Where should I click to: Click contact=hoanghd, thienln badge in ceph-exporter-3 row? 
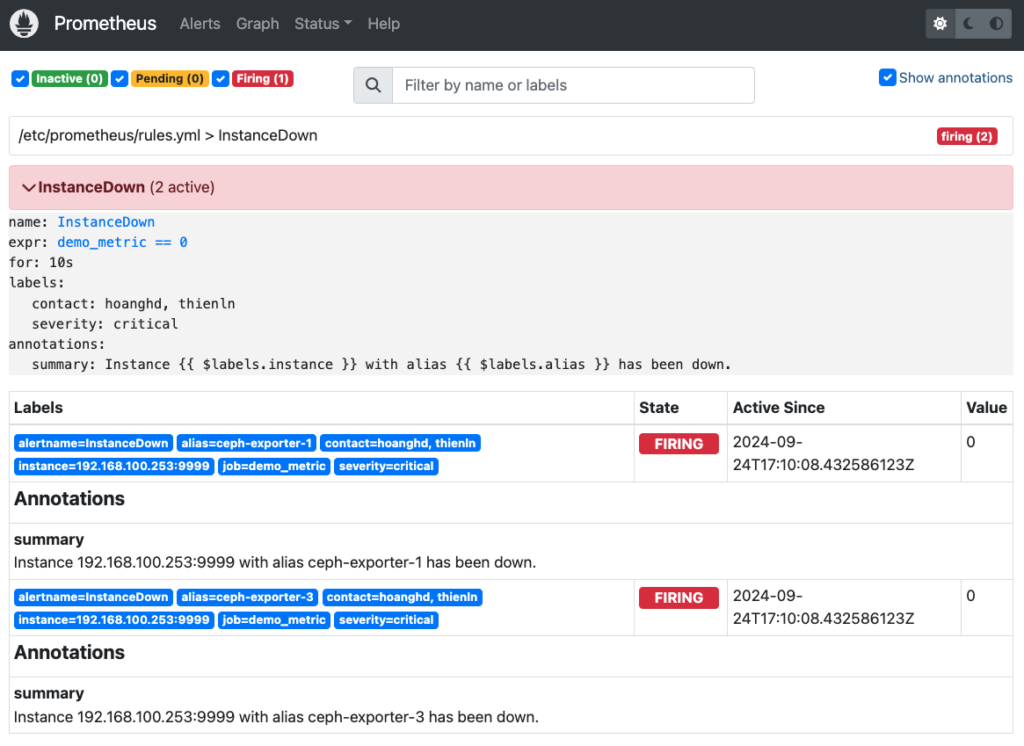pos(402,597)
